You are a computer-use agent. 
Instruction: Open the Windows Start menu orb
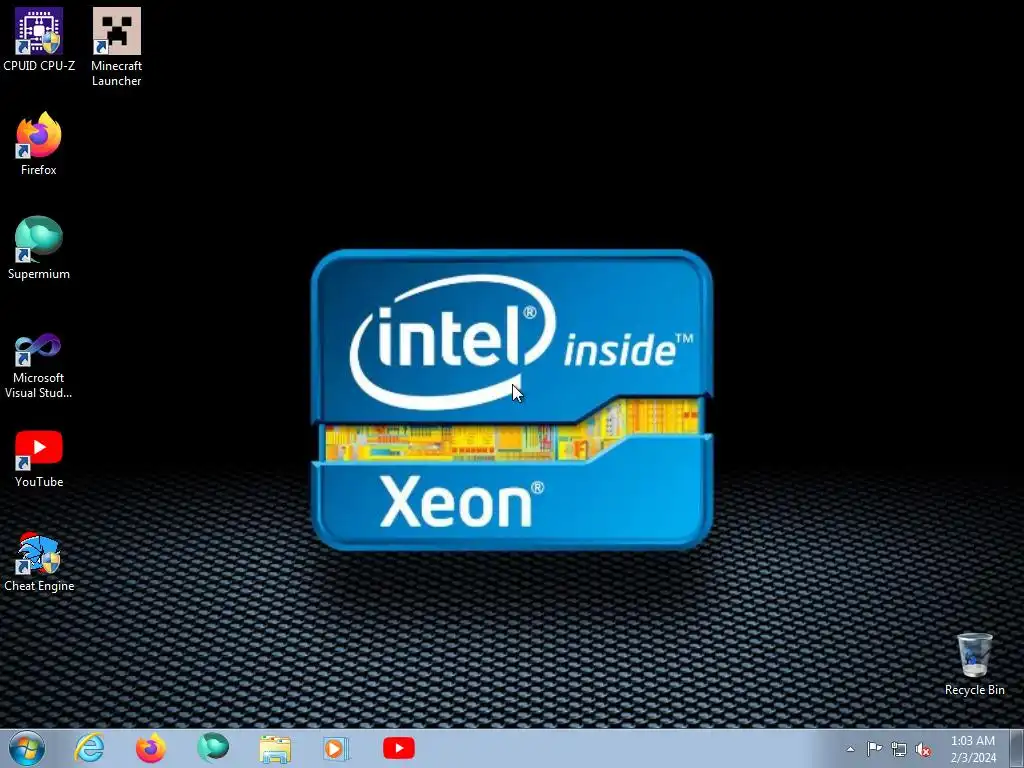(x=27, y=748)
